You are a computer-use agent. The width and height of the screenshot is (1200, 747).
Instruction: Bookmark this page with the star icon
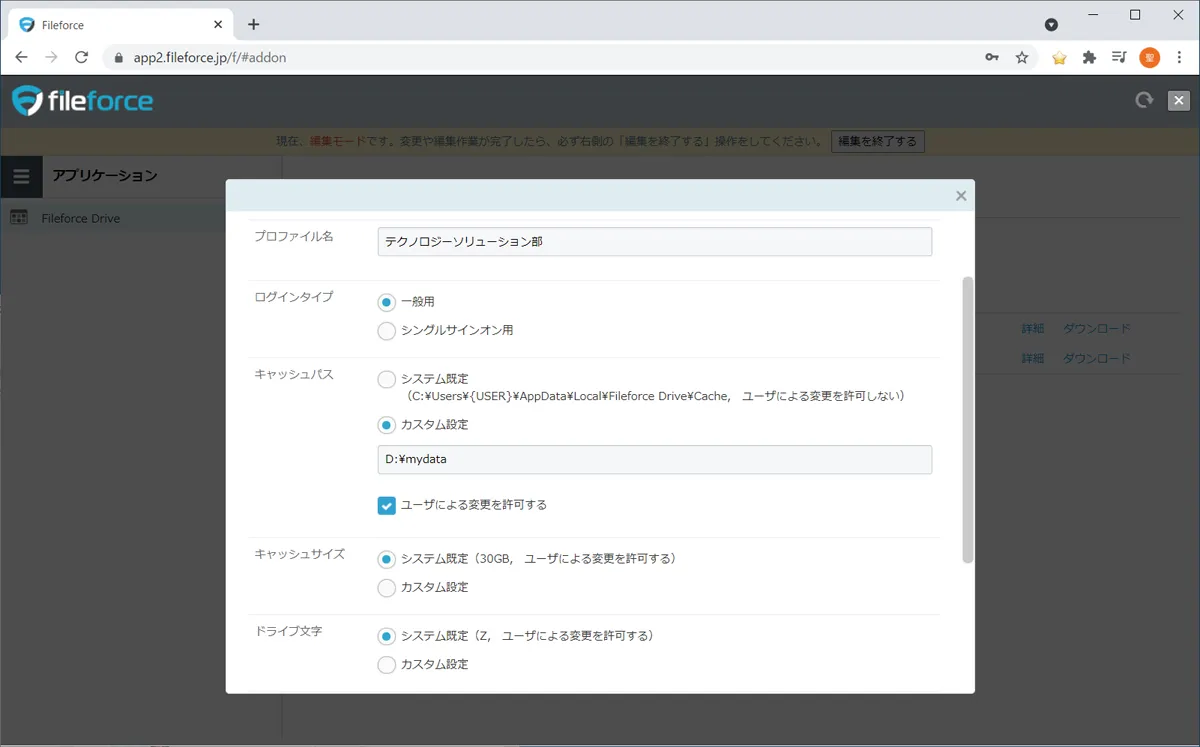[1022, 58]
